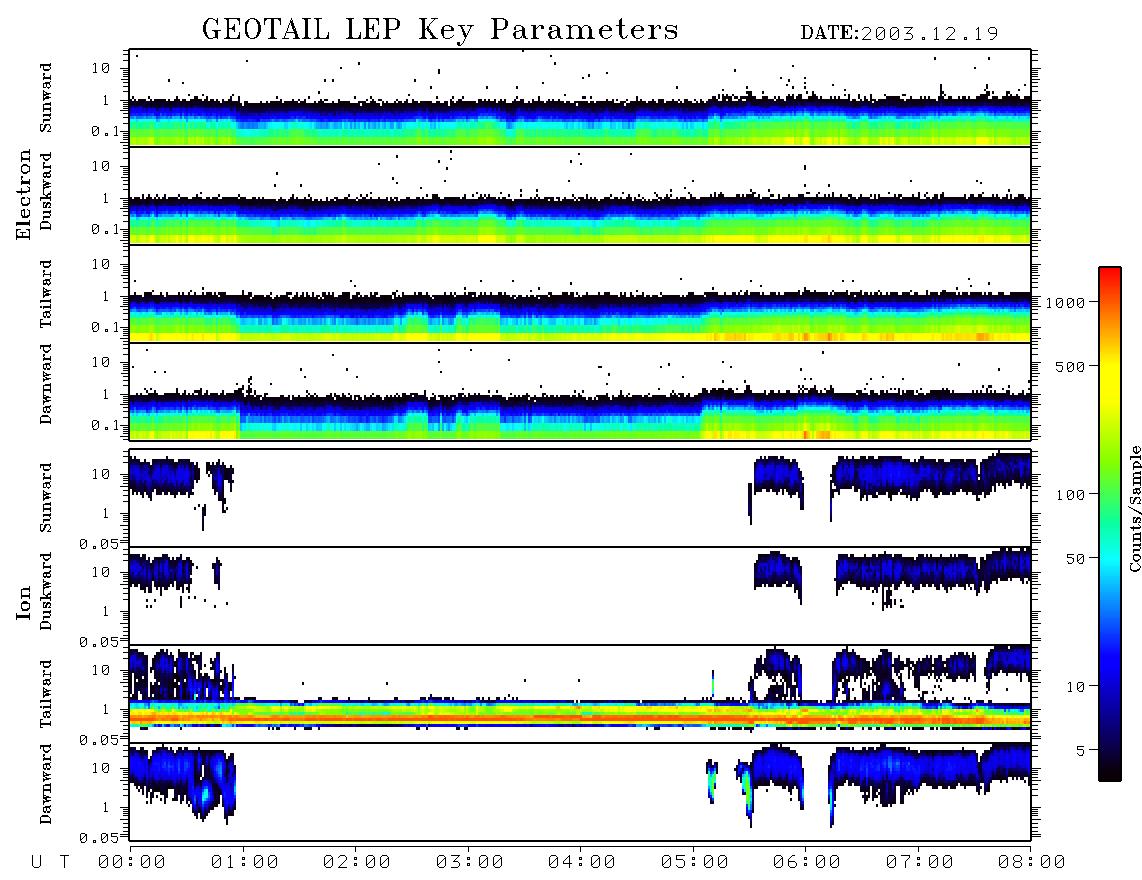Click the 08:00 time axis label
1142x880 pixels.
click(1032, 862)
